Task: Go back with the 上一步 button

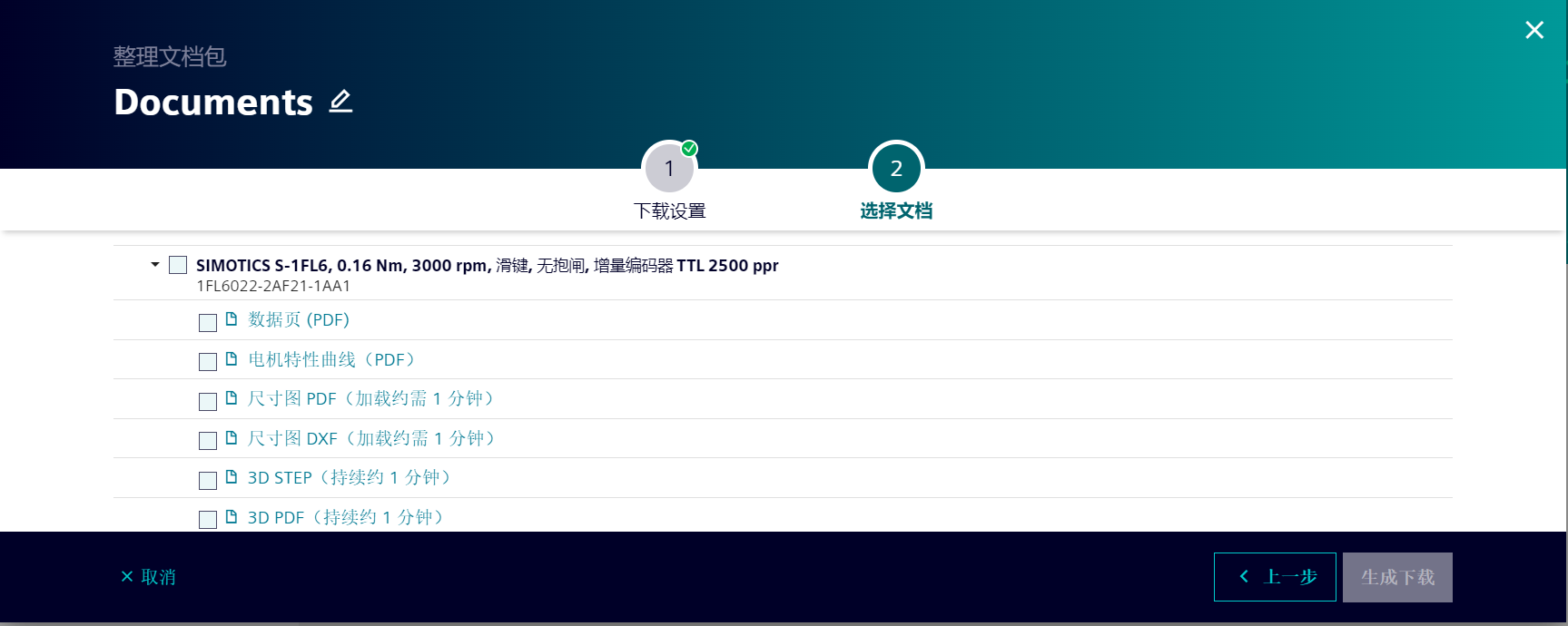Action: [x=1275, y=577]
